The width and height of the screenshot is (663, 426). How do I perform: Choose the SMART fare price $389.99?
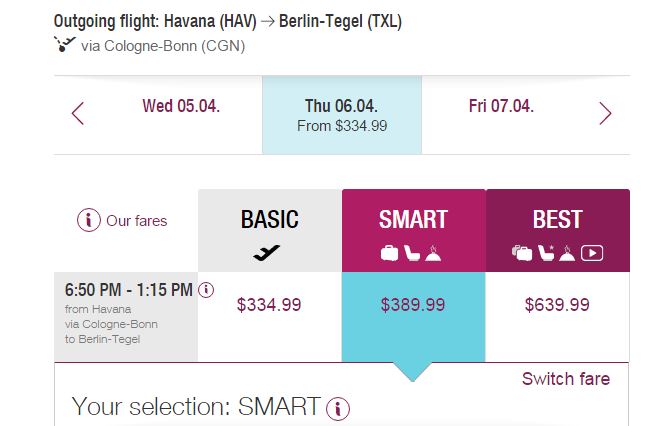[x=413, y=305]
